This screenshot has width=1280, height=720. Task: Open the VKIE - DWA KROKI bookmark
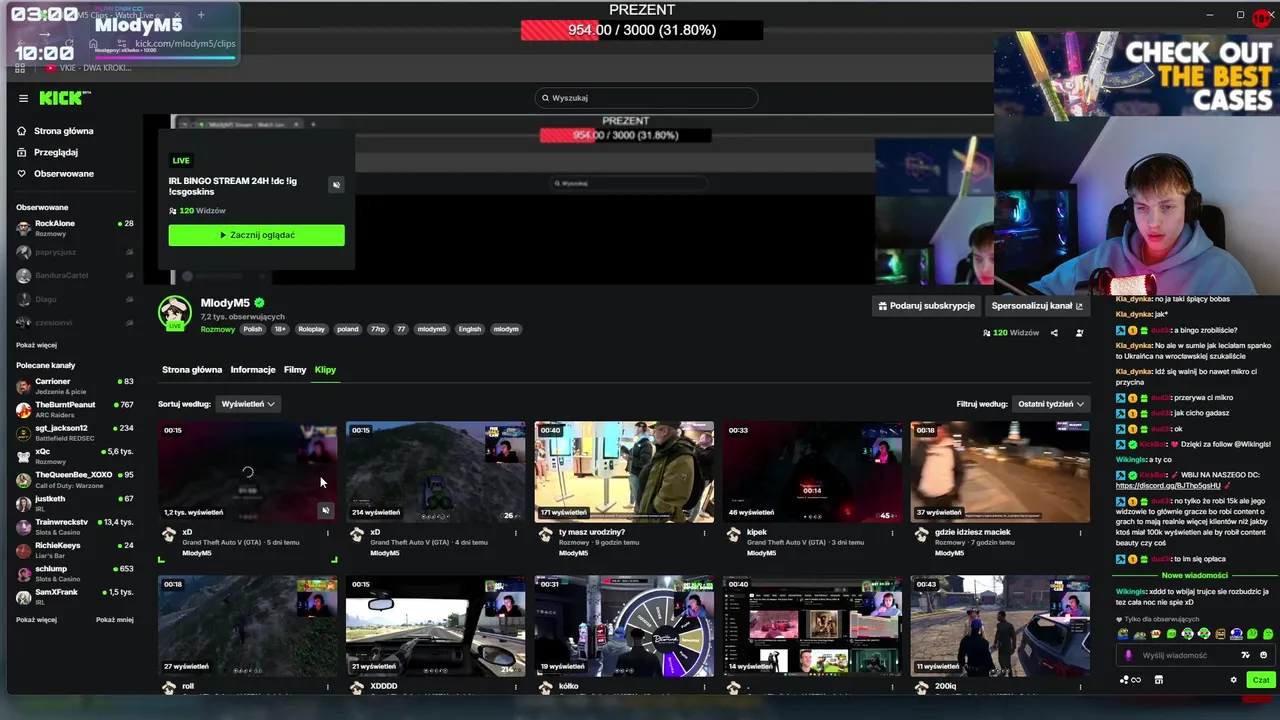click(x=88, y=68)
